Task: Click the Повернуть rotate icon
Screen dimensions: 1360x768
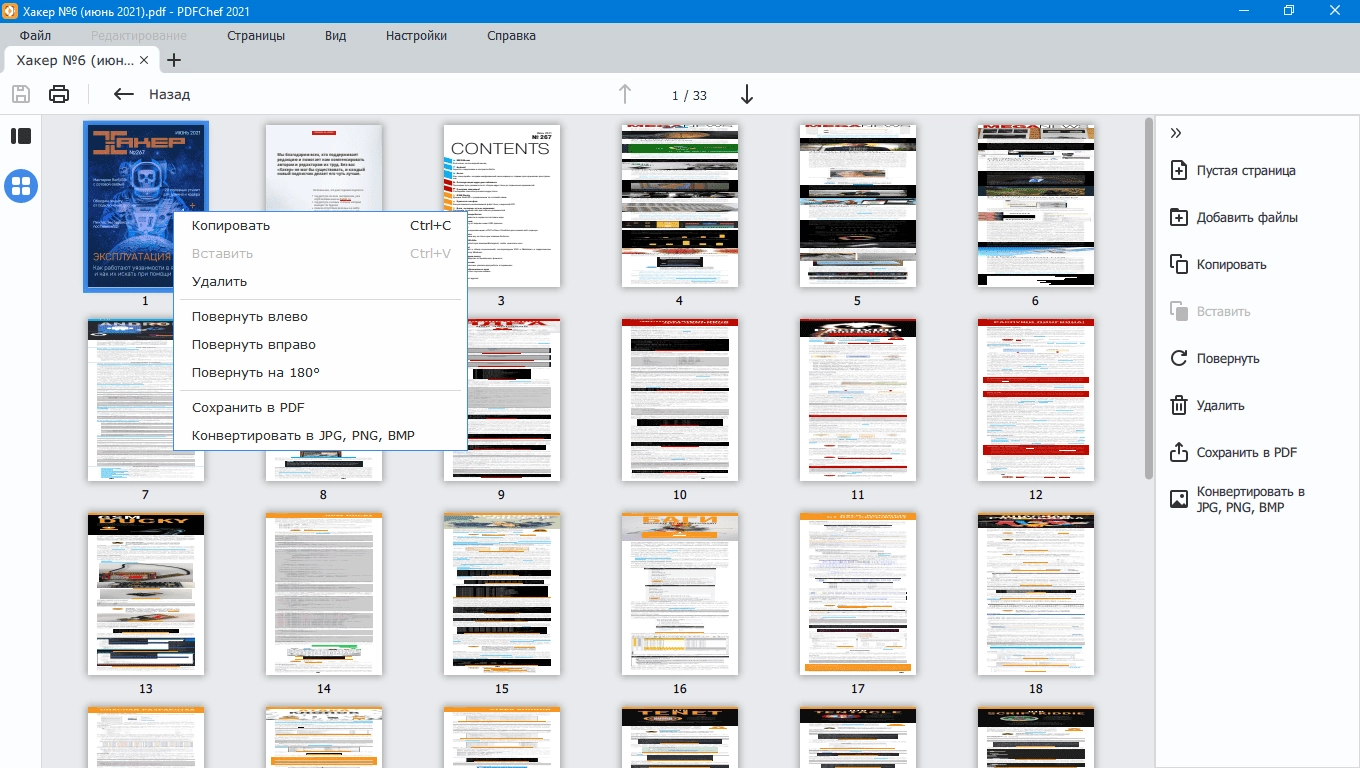Action: tap(1178, 358)
